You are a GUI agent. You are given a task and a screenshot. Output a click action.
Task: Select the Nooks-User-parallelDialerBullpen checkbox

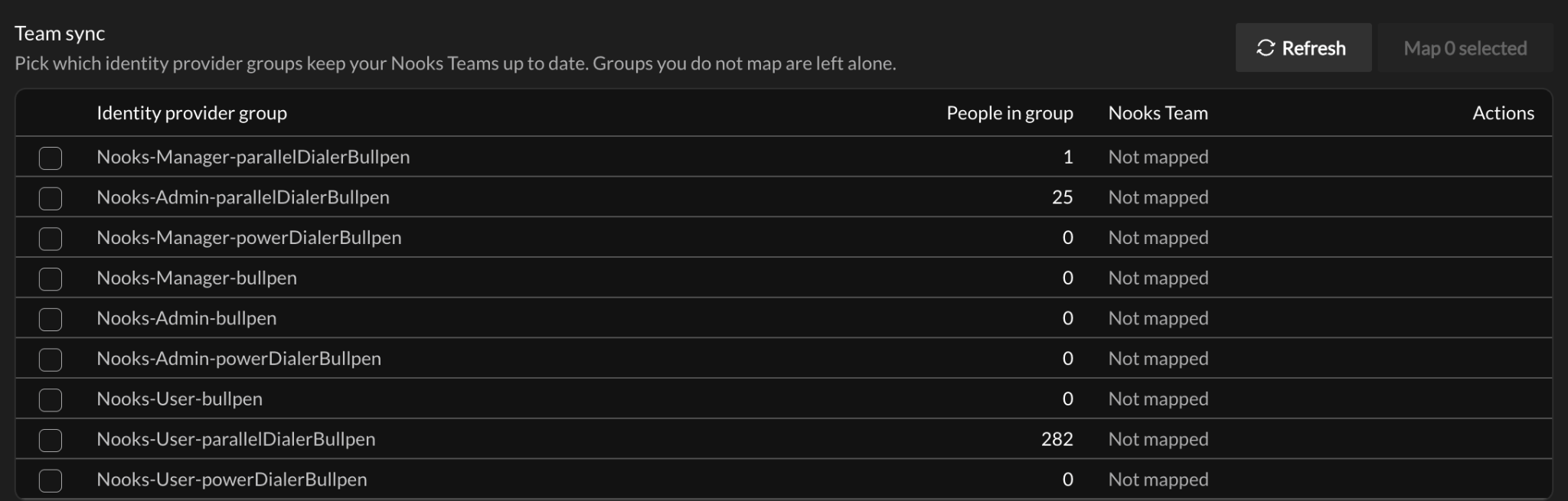pos(51,441)
